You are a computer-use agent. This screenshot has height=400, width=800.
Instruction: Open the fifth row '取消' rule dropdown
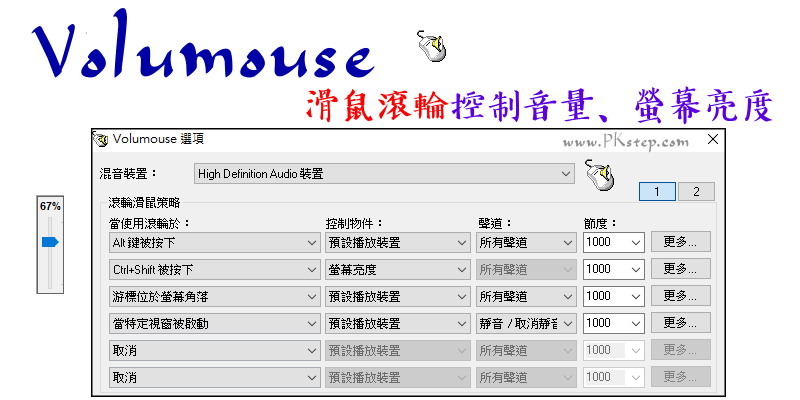(215, 351)
